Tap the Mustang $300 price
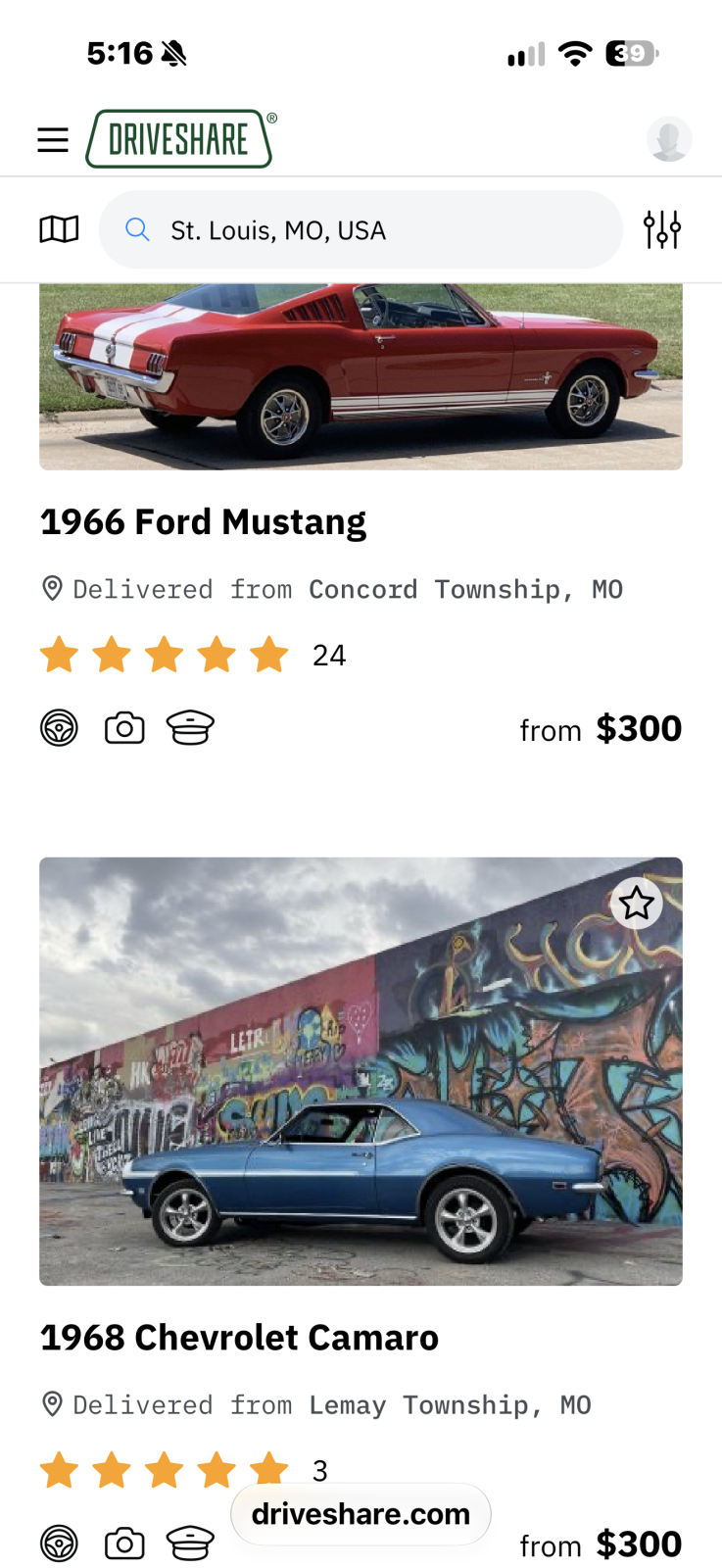The height and width of the screenshot is (1568, 722). pos(639,729)
